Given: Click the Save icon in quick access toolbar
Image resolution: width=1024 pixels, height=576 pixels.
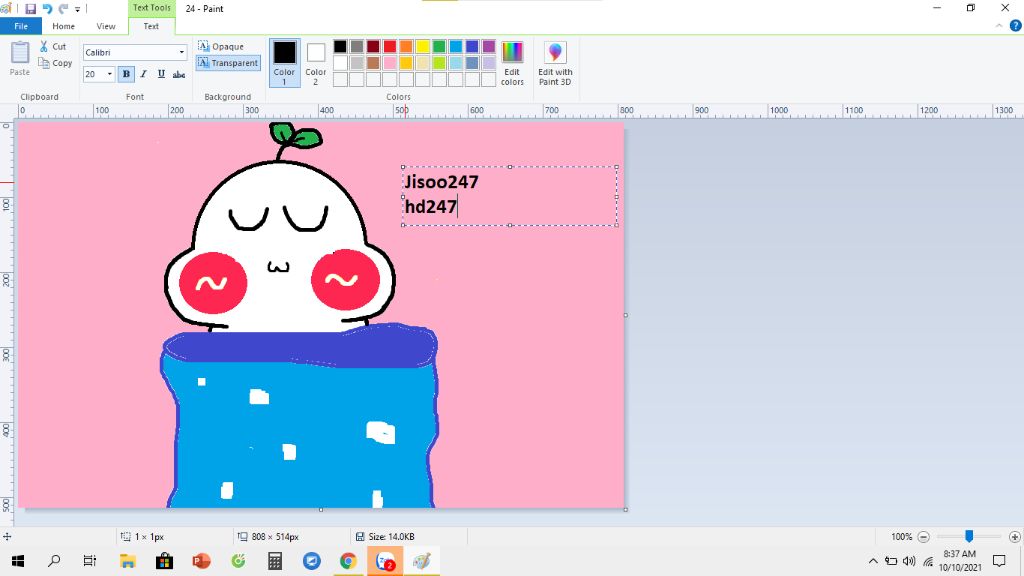Looking at the screenshot, I should click(30, 9).
